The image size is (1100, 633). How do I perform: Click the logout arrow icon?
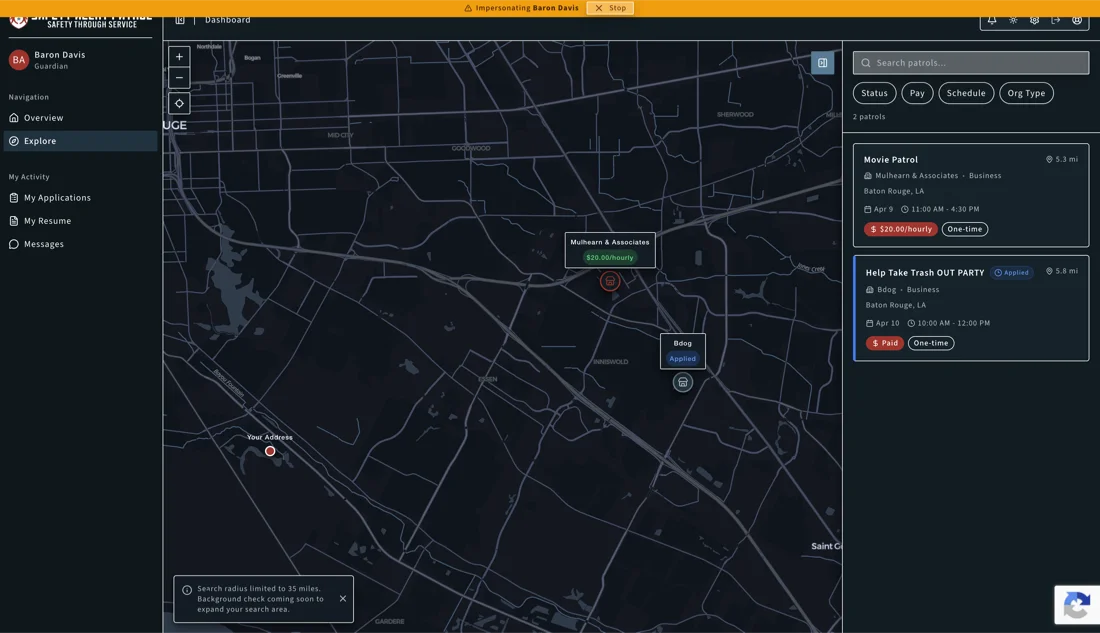1056,20
